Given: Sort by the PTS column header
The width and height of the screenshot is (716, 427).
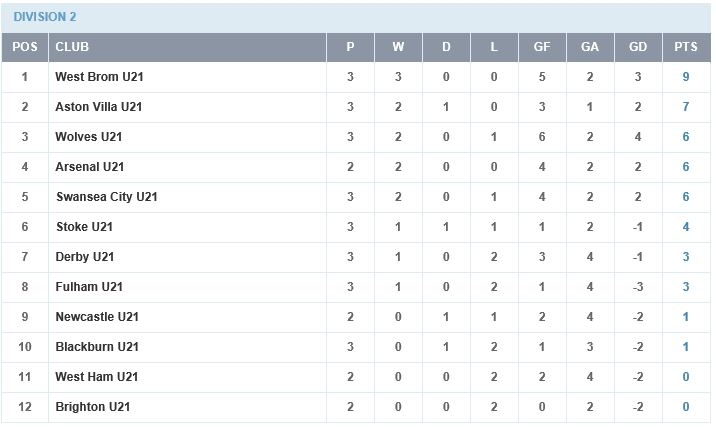Looking at the screenshot, I should point(686,47).
